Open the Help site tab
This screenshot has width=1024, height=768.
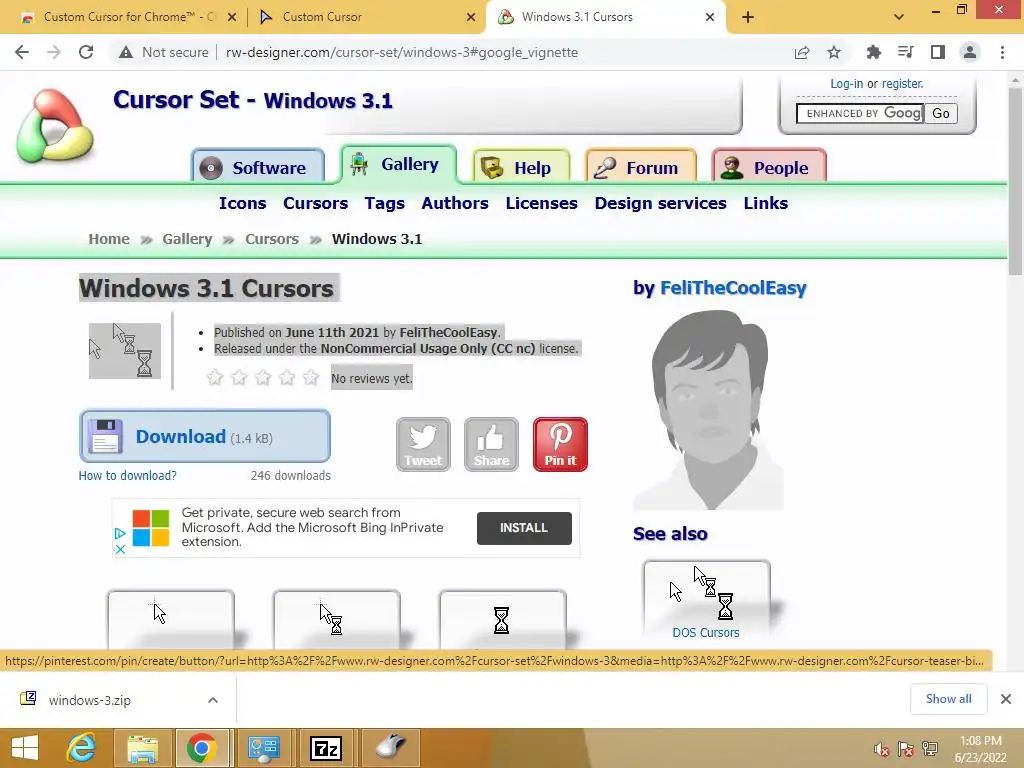pos(521,167)
